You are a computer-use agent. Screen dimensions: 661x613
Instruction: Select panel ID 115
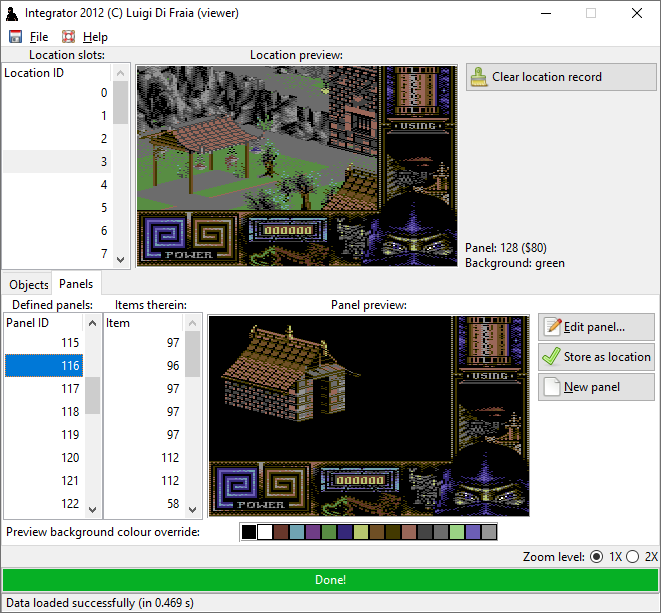[44, 342]
